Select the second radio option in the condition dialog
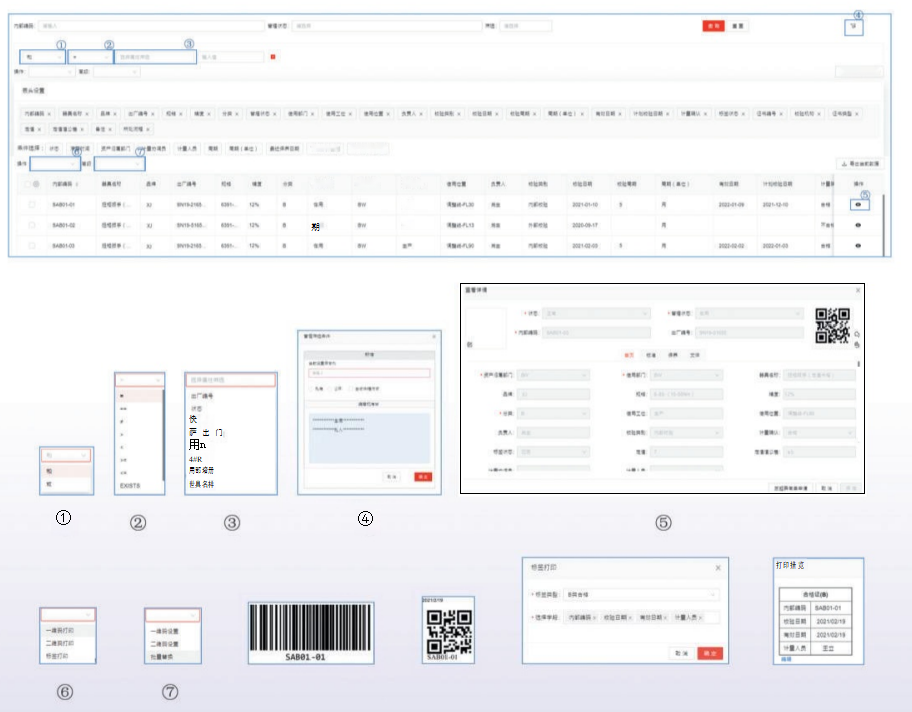 click(x=330, y=389)
